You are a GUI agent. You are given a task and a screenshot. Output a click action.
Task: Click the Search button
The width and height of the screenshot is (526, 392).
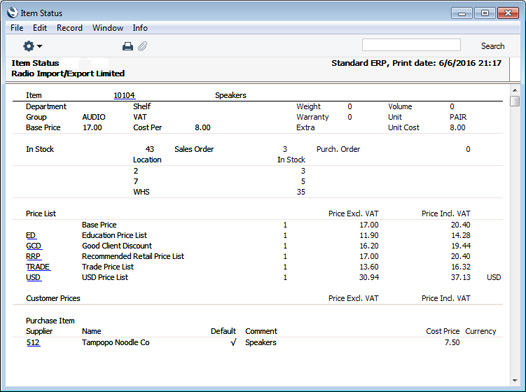[x=492, y=46]
